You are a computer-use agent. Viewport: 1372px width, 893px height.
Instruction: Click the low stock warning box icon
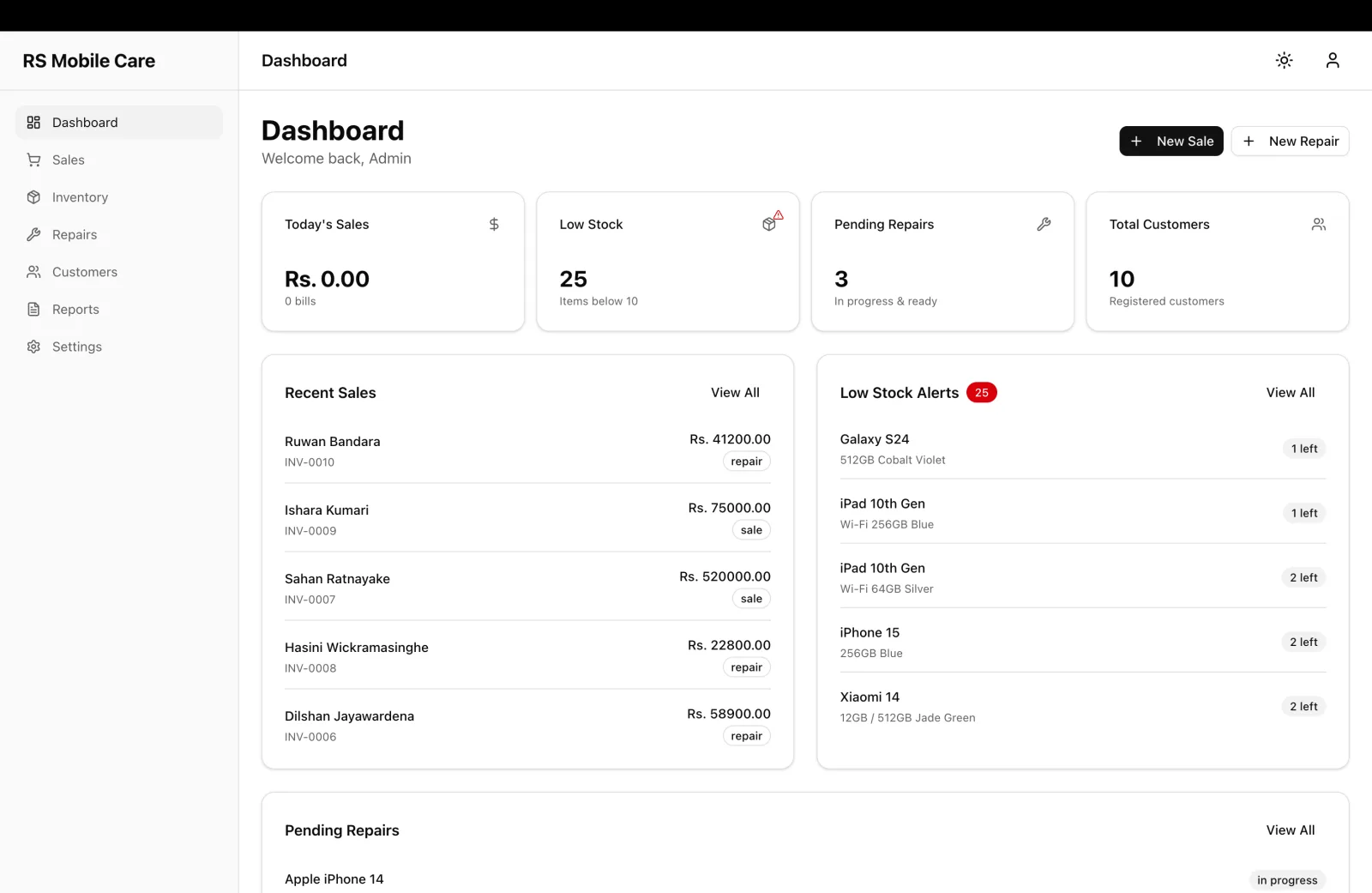coord(772,222)
